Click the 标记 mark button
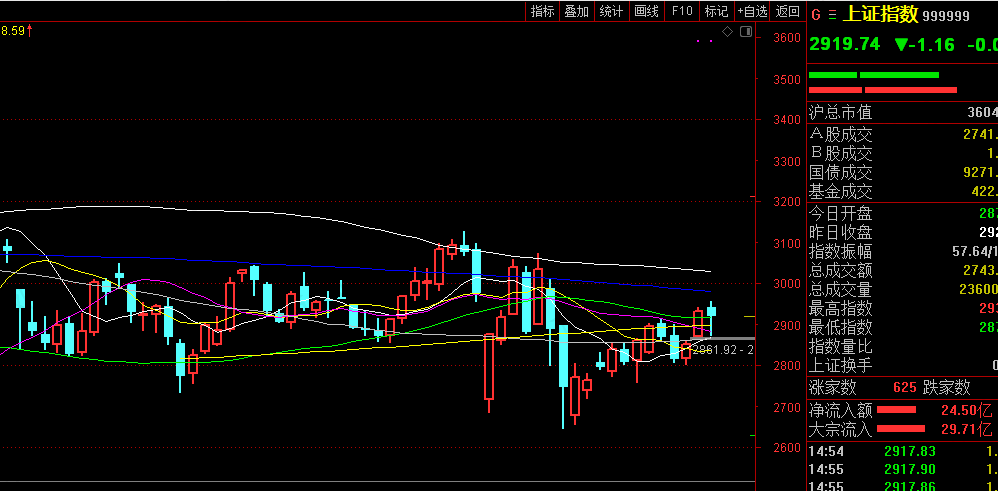This screenshot has width=998, height=491. (717, 11)
